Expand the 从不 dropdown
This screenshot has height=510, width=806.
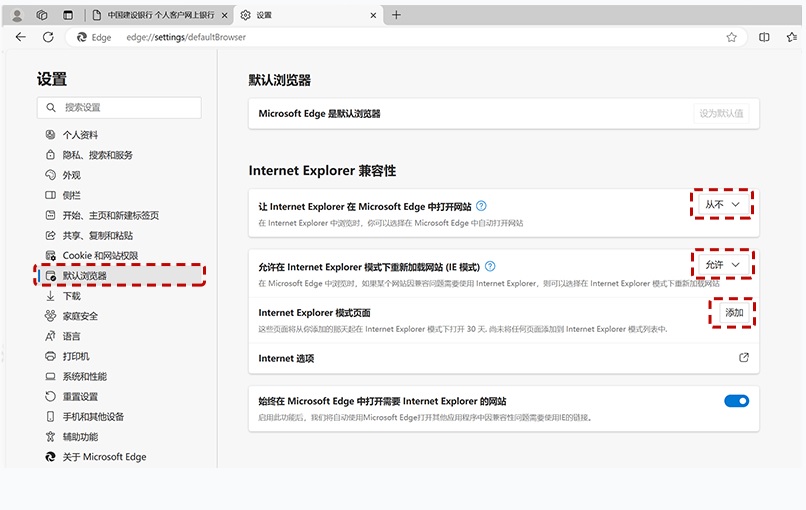coord(722,204)
